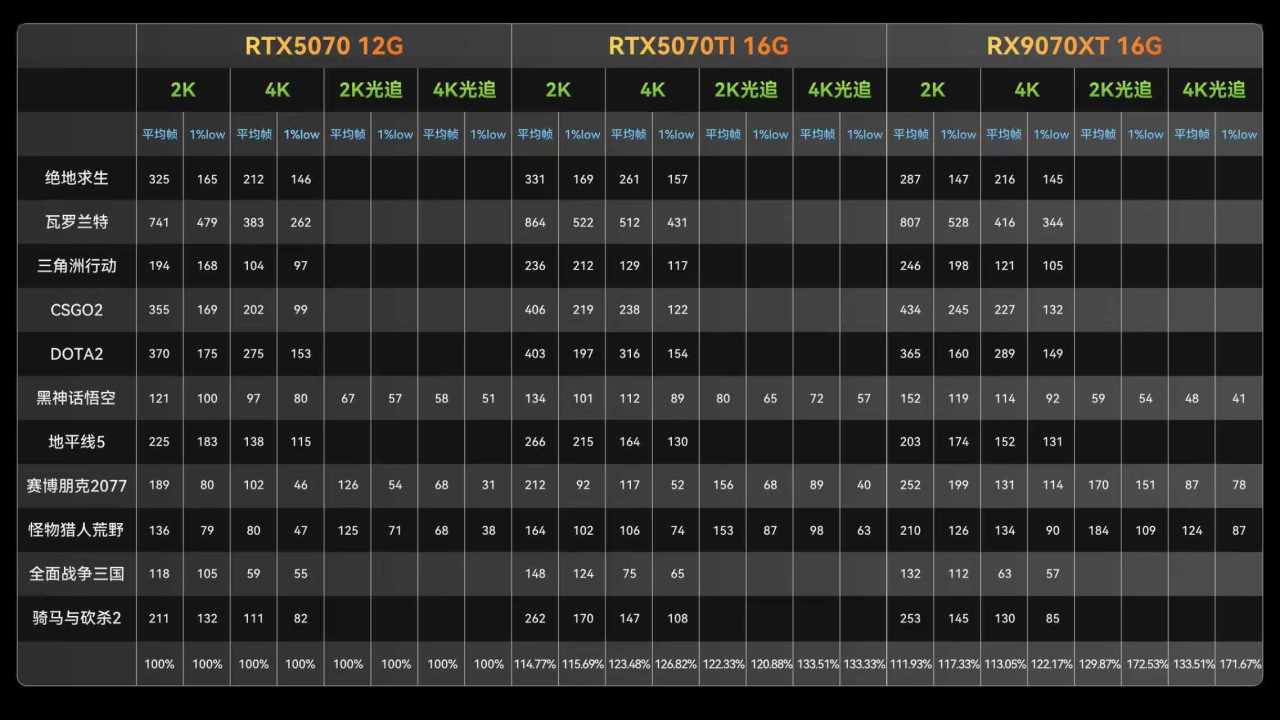The image size is (1280, 720).
Task: Click the 瓦罗兰特 row label
Action: (77, 222)
